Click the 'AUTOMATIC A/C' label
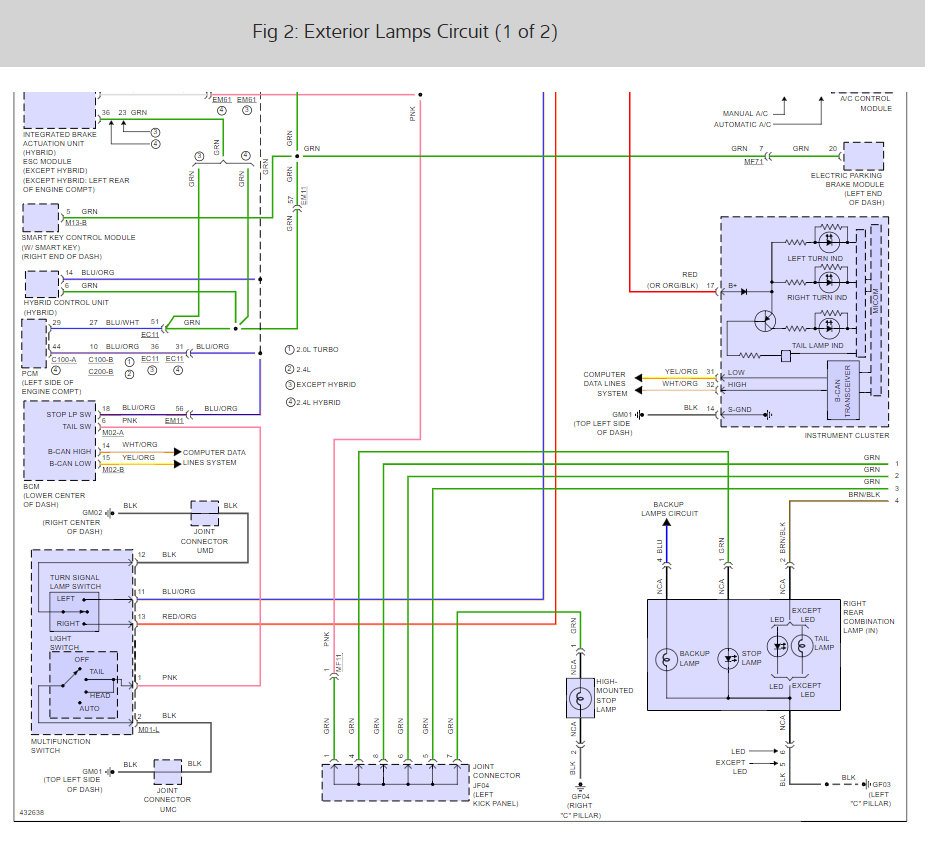Image resolution: width=925 pixels, height=845 pixels. pyautogui.click(x=742, y=125)
